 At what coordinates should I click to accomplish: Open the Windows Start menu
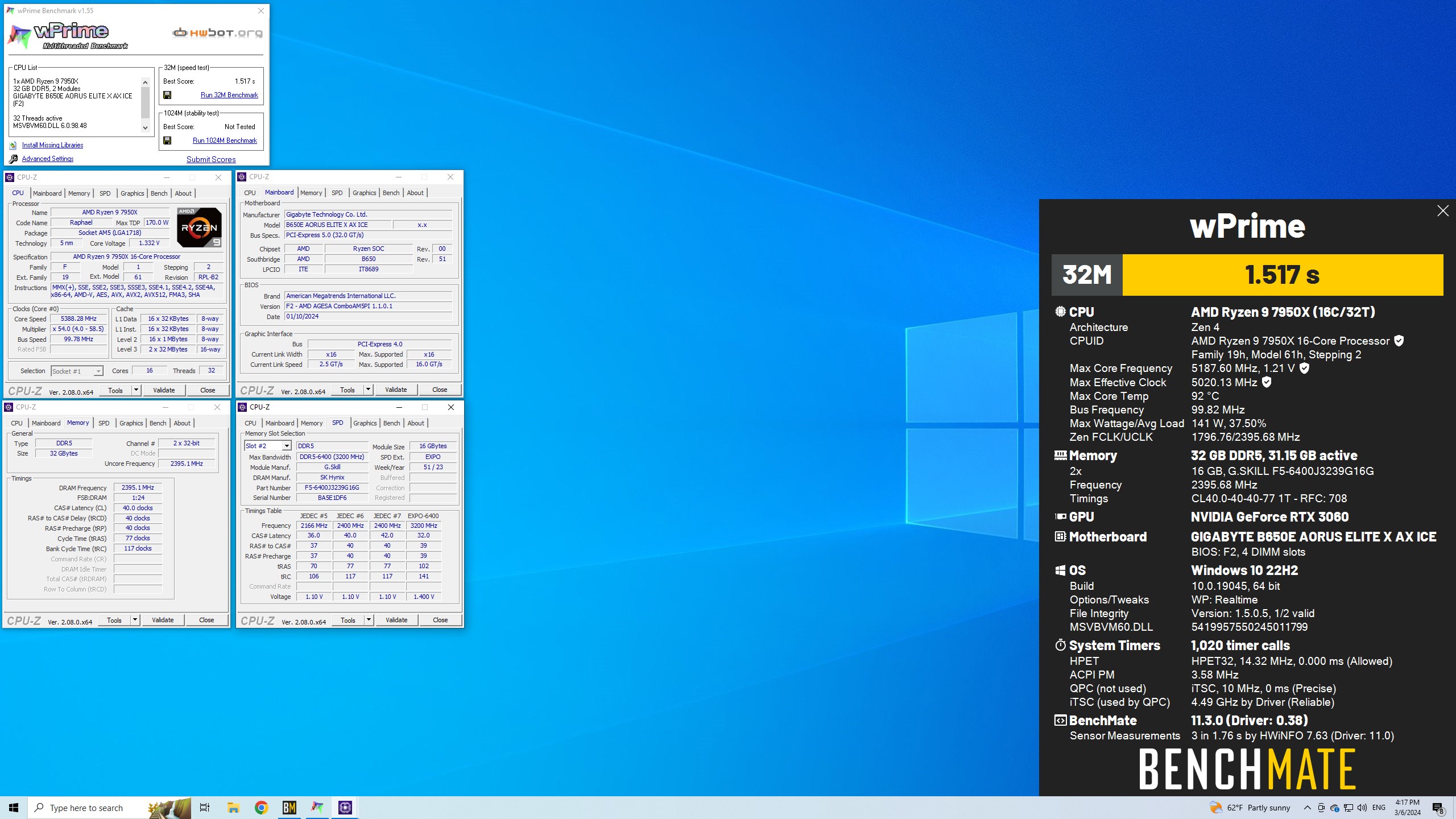click(14, 808)
